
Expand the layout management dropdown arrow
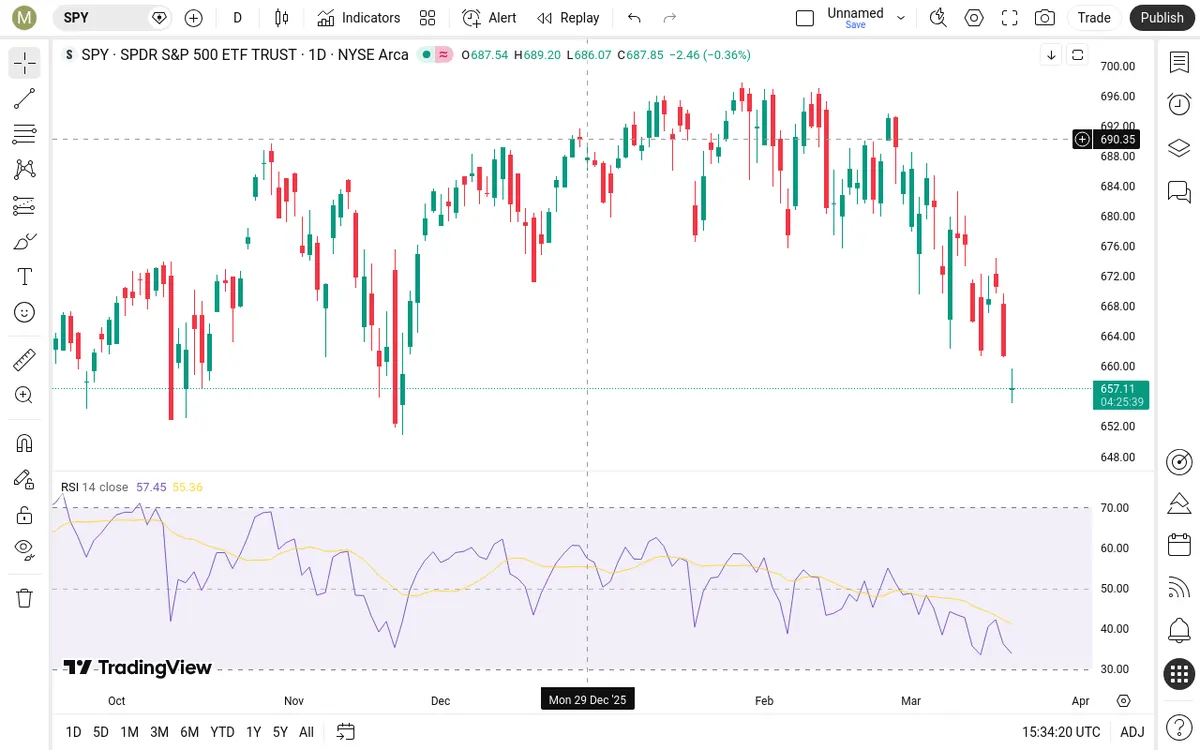(901, 17)
